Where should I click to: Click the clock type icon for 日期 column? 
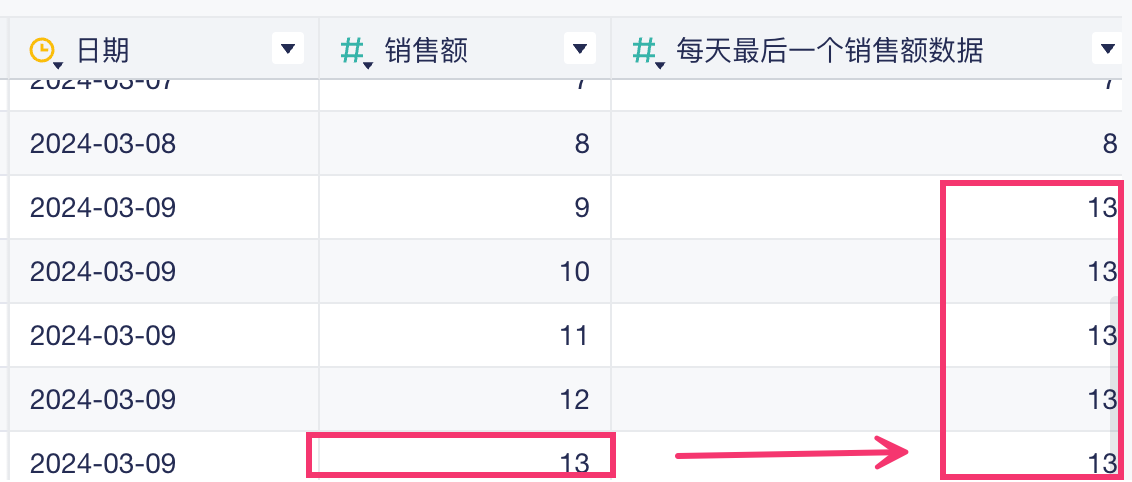[42, 49]
